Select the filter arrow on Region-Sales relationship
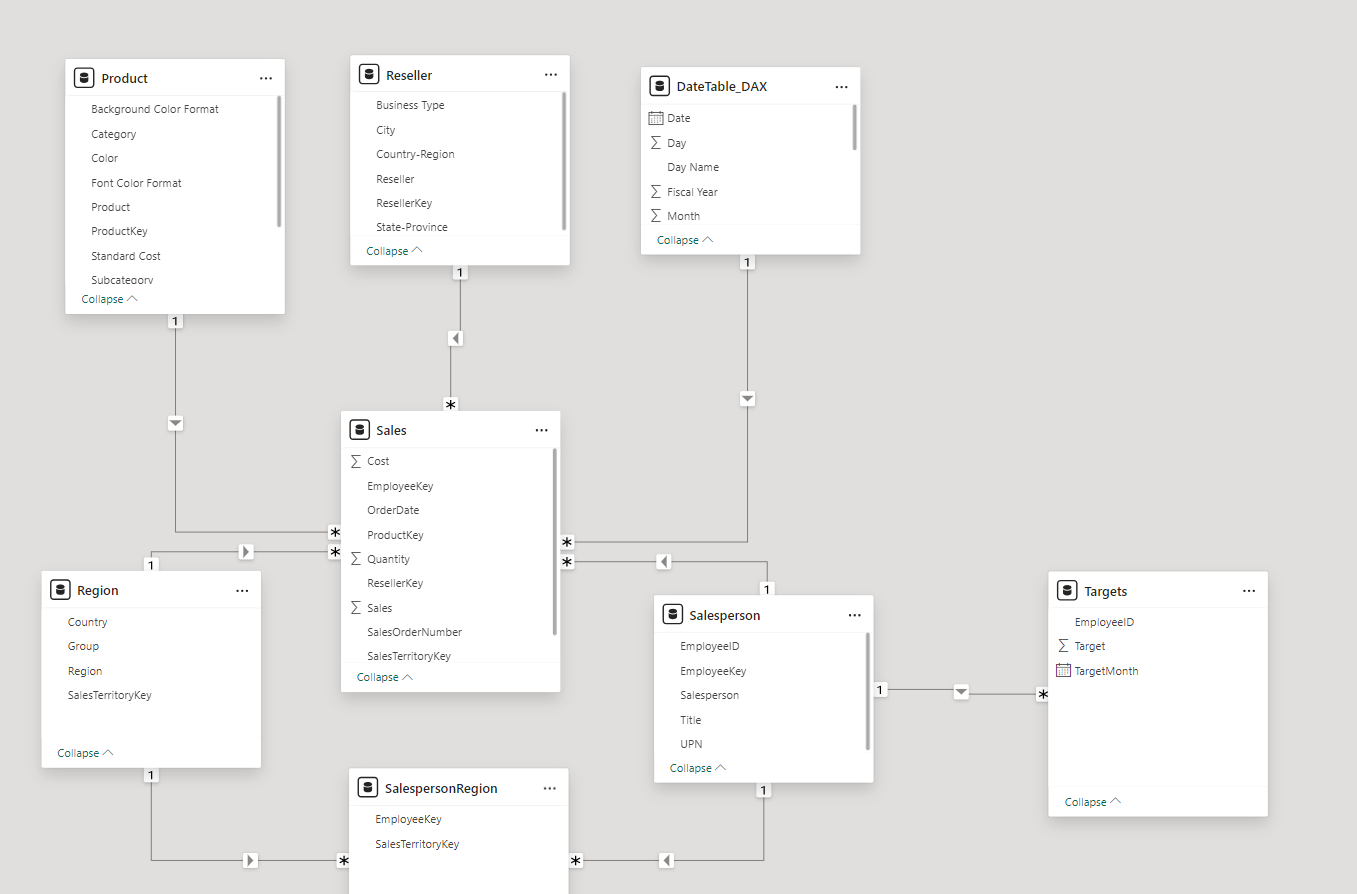The width and height of the screenshot is (1357, 894). pyautogui.click(x=246, y=551)
